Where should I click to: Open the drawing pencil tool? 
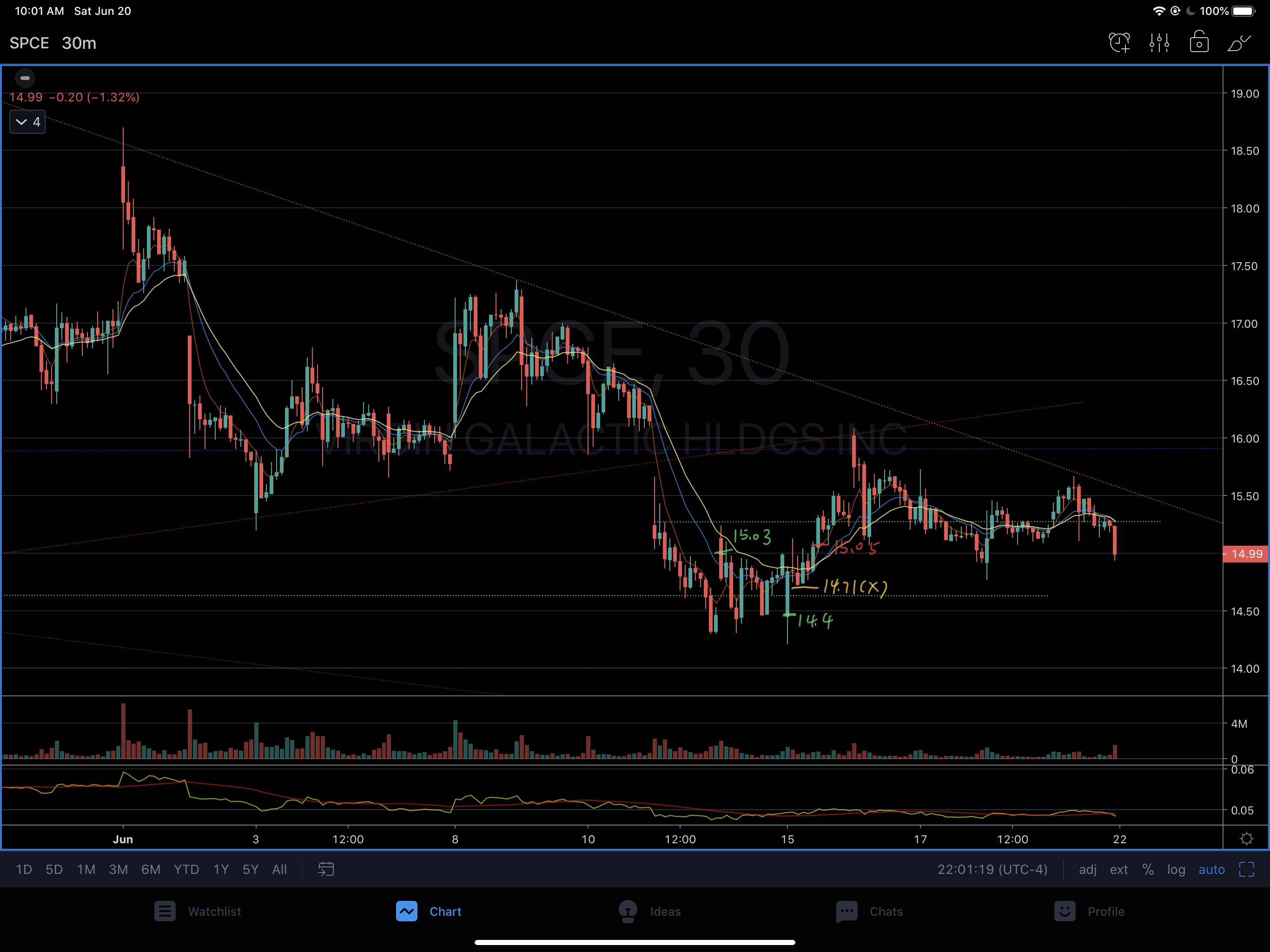1239,43
